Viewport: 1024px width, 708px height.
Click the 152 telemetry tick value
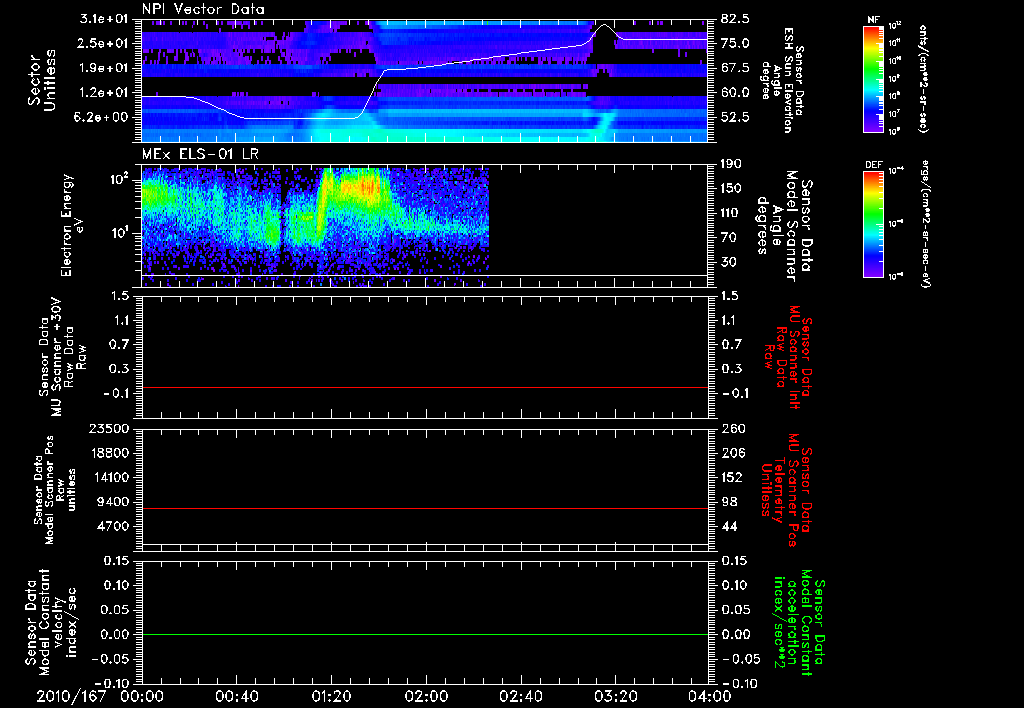tap(731, 477)
